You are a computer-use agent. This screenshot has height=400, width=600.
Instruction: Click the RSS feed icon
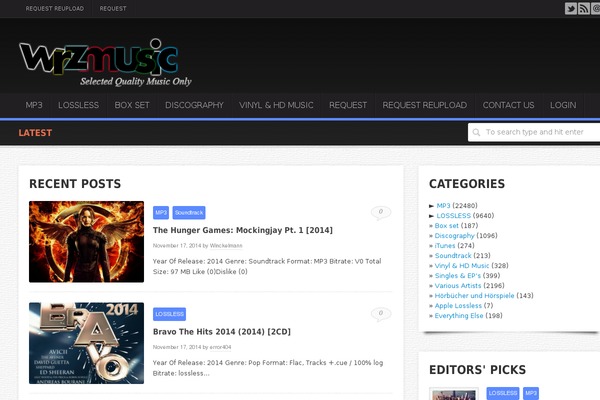pyautogui.click(x=585, y=9)
